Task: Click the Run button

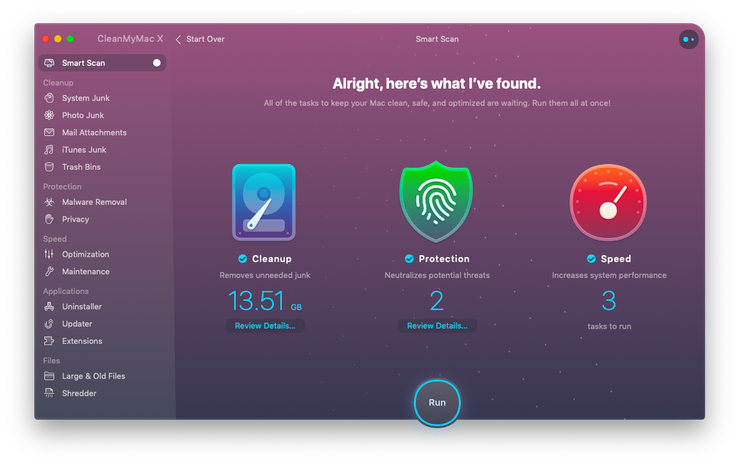Action: pyautogui.click(x=437, y=403)
